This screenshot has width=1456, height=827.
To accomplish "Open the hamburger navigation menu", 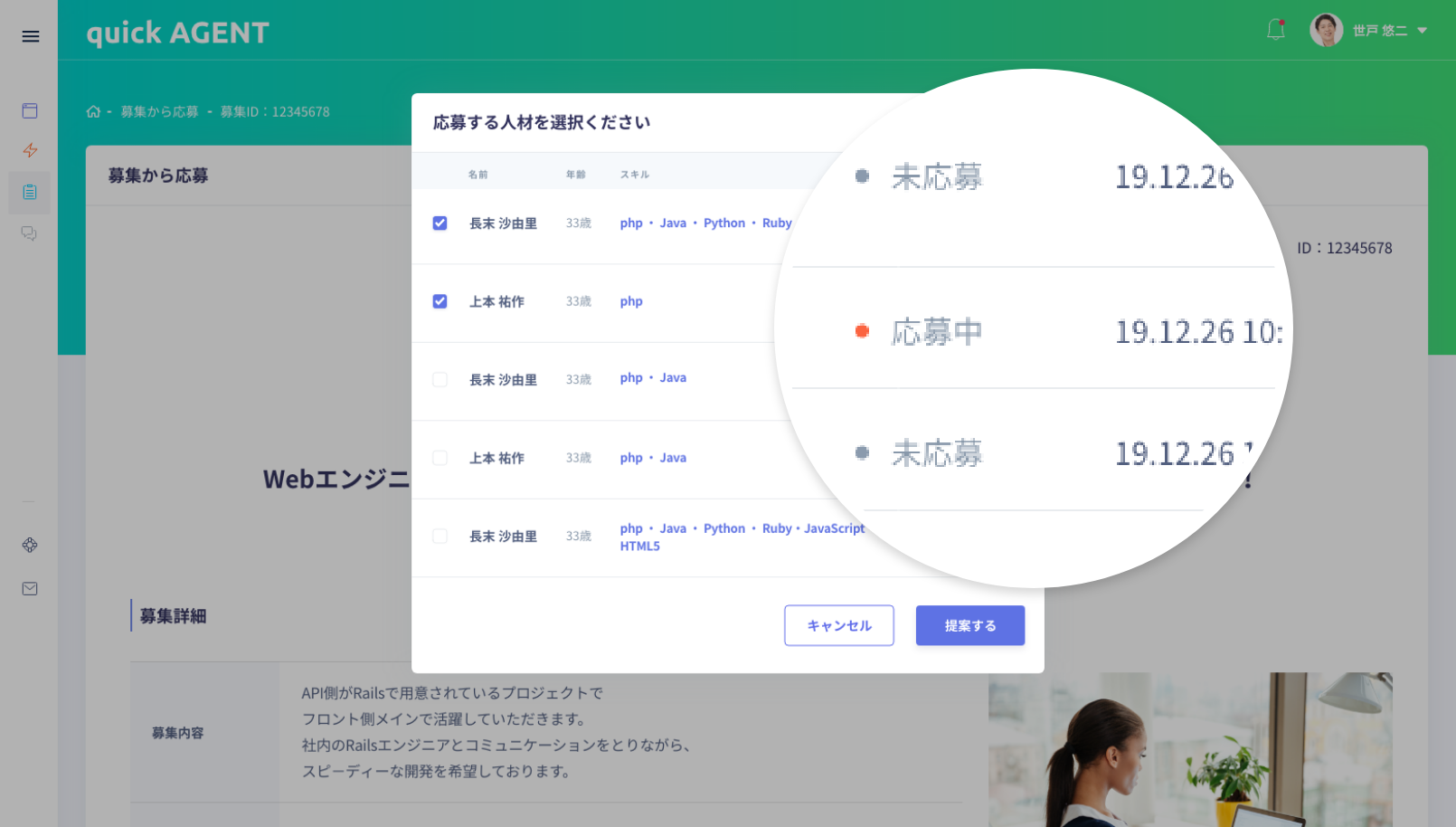I will [30, 36].
